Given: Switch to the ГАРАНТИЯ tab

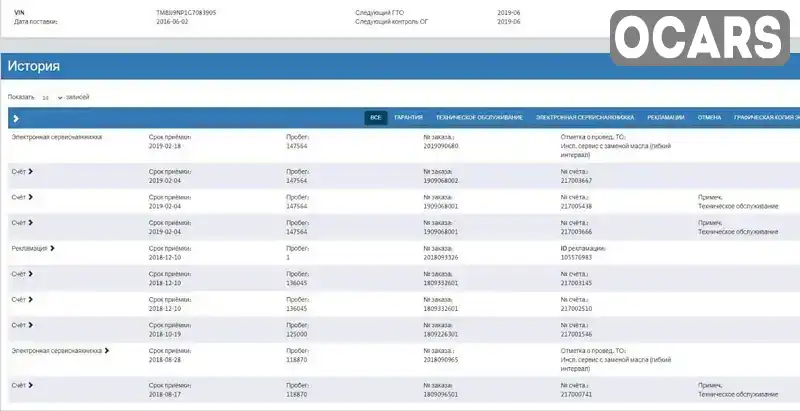Looking at the screenshot, I should click(x=409, y=118).
